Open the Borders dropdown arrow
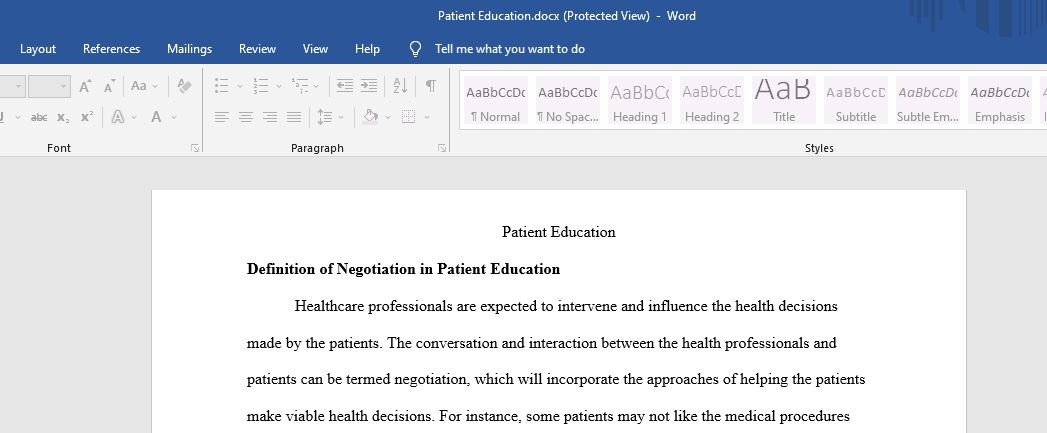This screenshot has height=433, width=1047. pyautogui.click(x=427, y=118)
